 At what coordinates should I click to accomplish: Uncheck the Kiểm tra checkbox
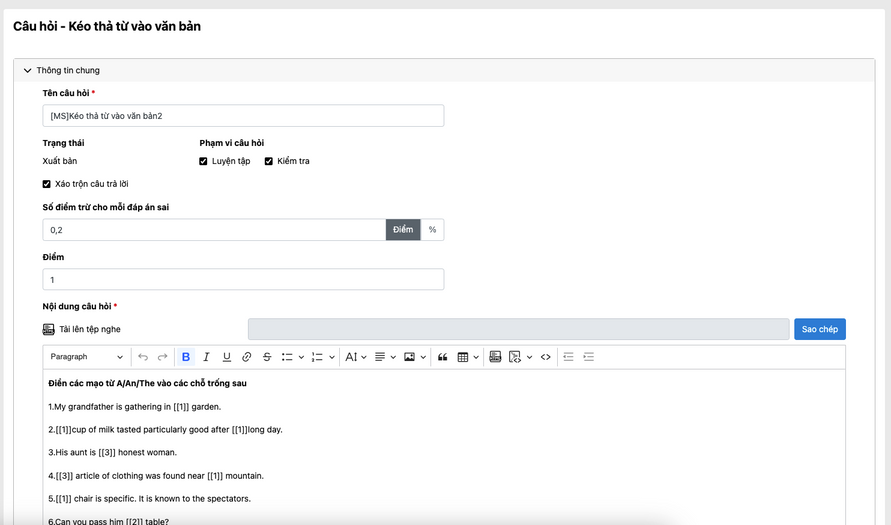[269, 161]
